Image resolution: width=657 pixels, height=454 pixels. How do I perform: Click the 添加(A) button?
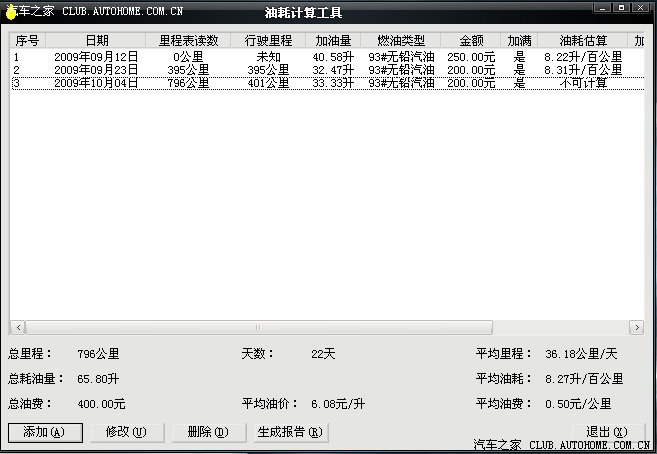(x=45, y=432)
